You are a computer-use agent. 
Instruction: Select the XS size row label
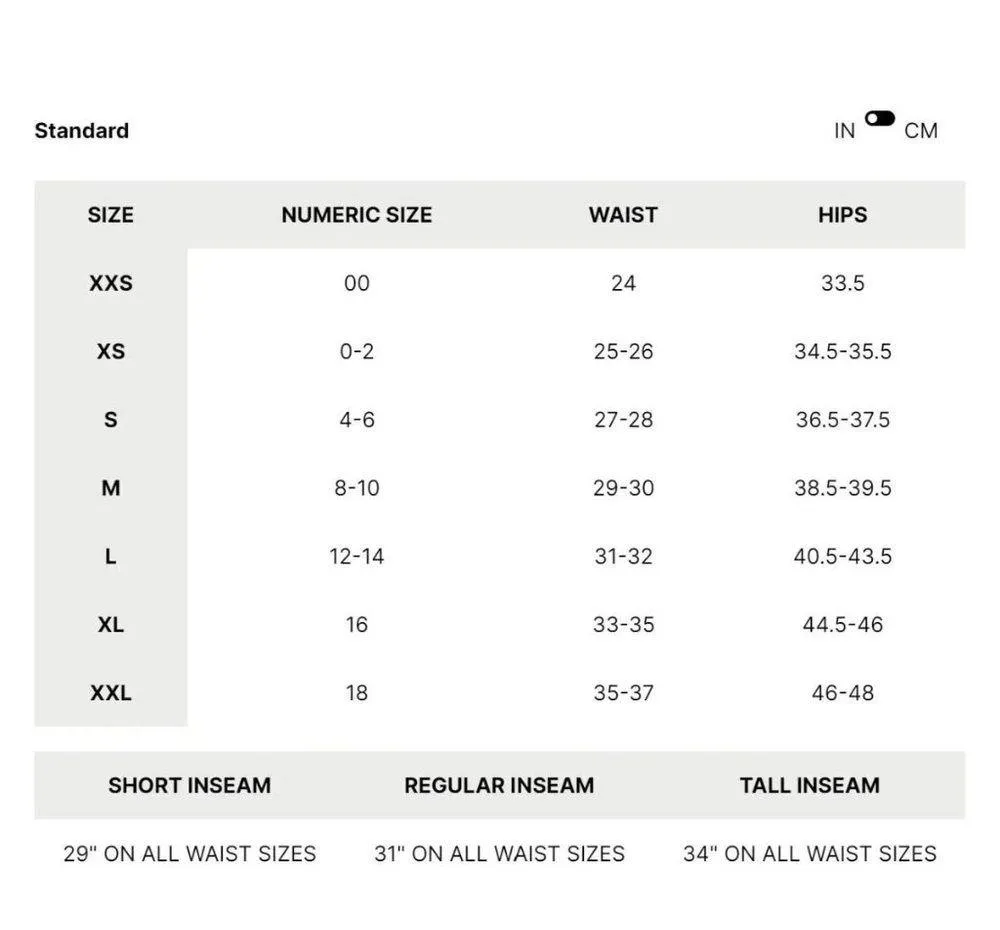(x=110, y=352)
